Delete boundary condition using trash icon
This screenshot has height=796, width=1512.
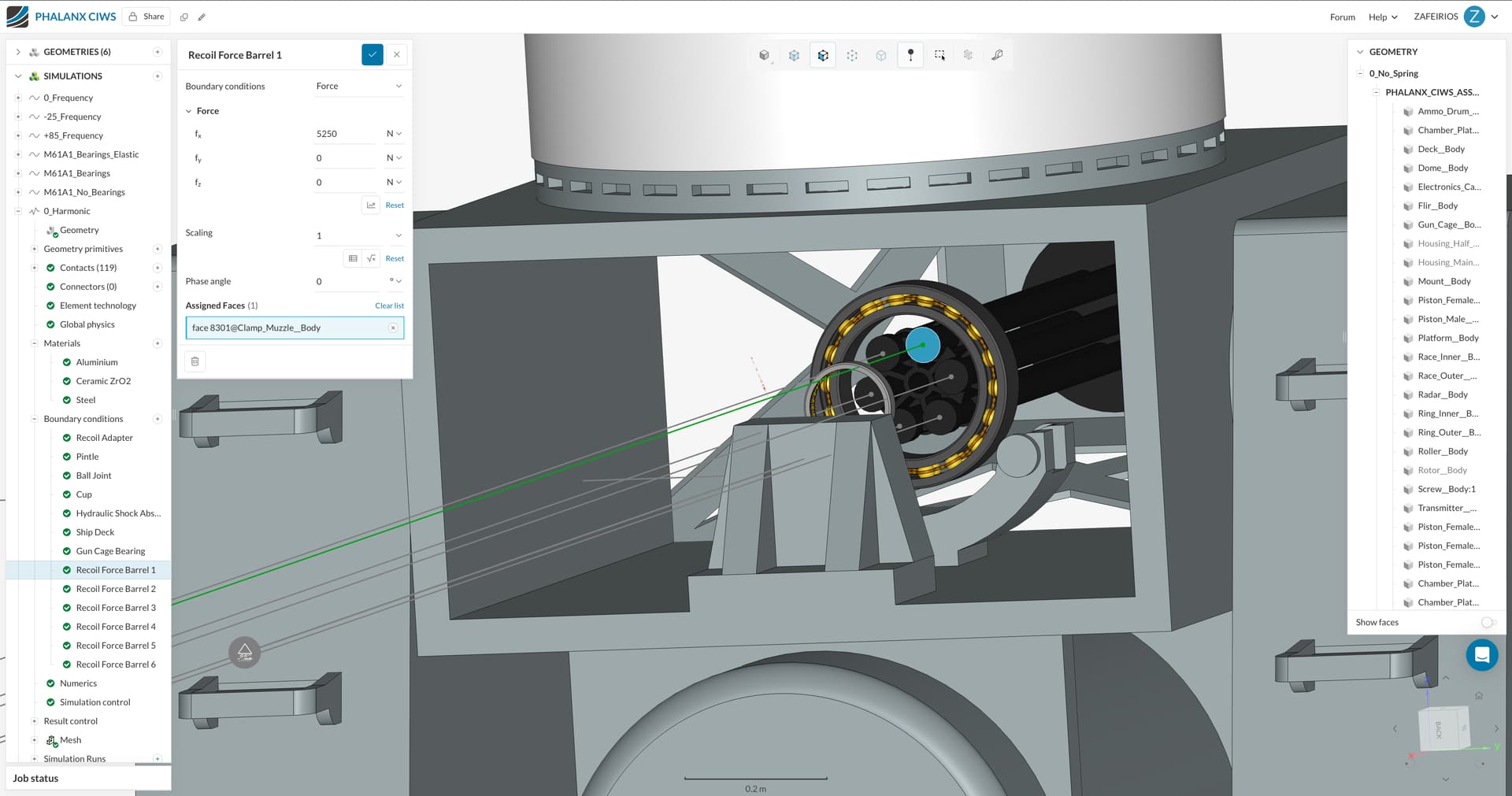[x=195, y=361]
